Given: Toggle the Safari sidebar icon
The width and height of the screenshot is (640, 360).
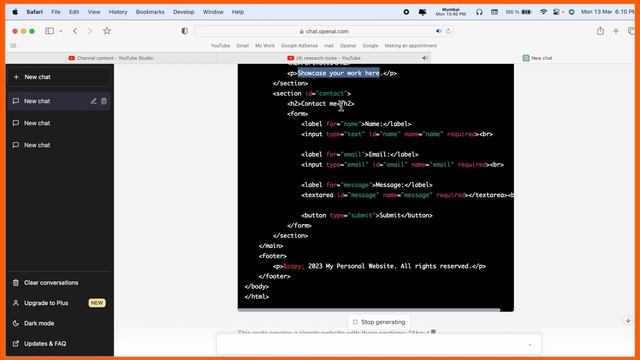Looking at the screenshot, I should point(49,31).
